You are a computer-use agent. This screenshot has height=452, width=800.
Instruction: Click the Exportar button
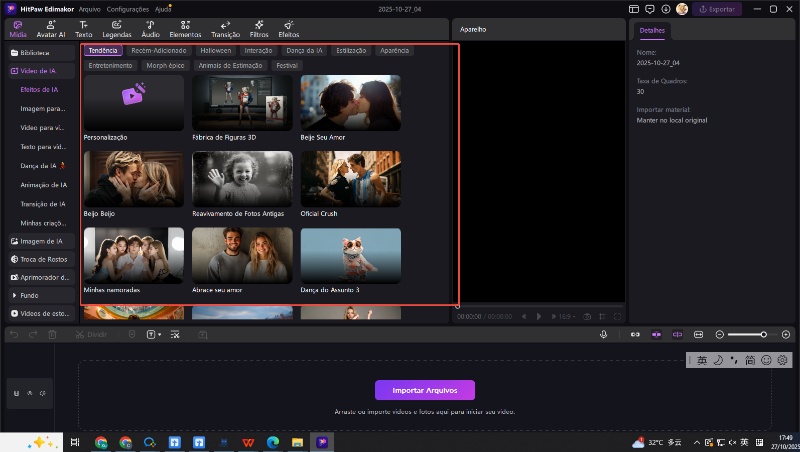pyautogui.click(x=719, y=9)
